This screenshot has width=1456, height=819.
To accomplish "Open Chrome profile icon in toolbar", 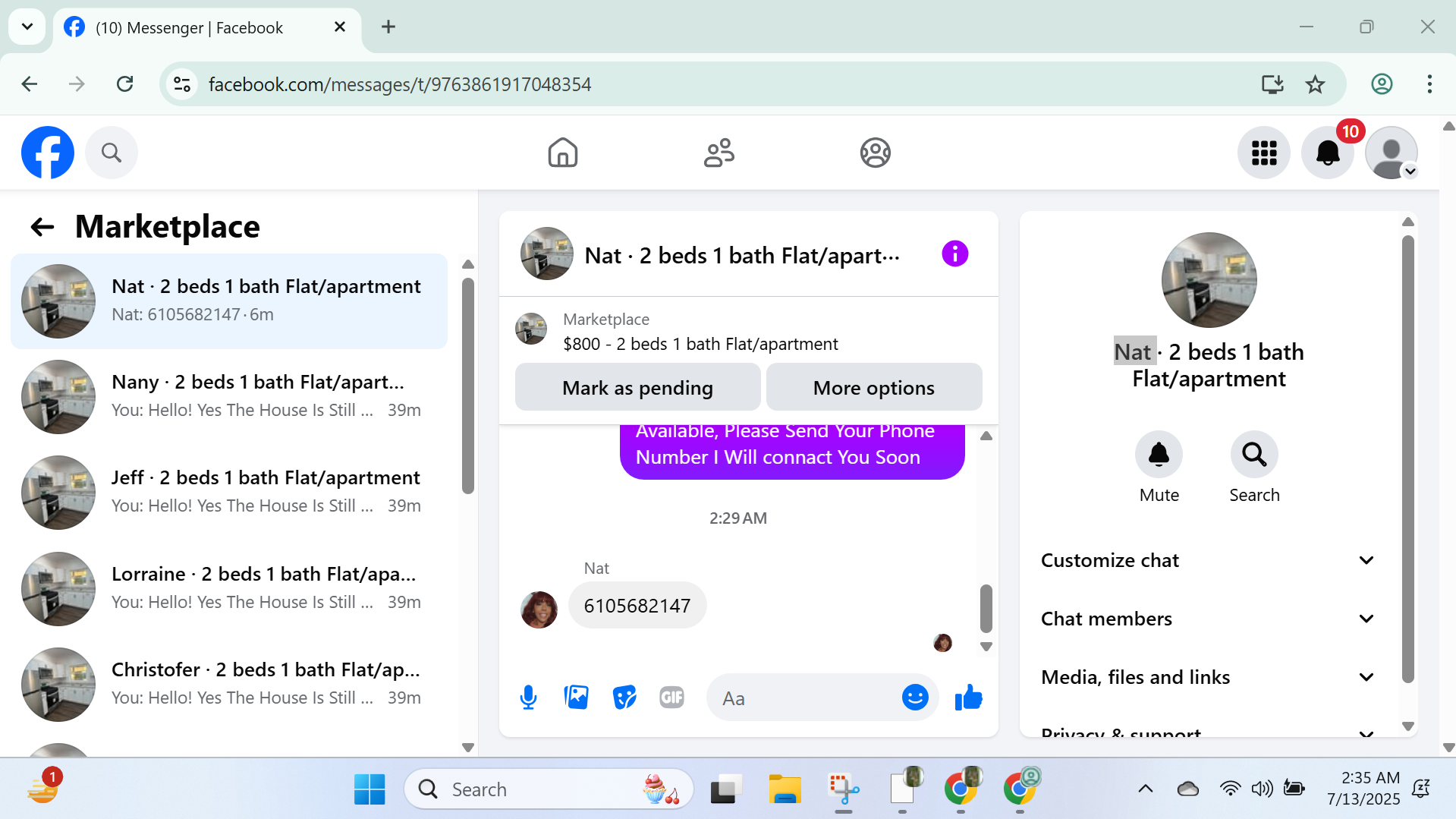I will tap(1382, 84).
